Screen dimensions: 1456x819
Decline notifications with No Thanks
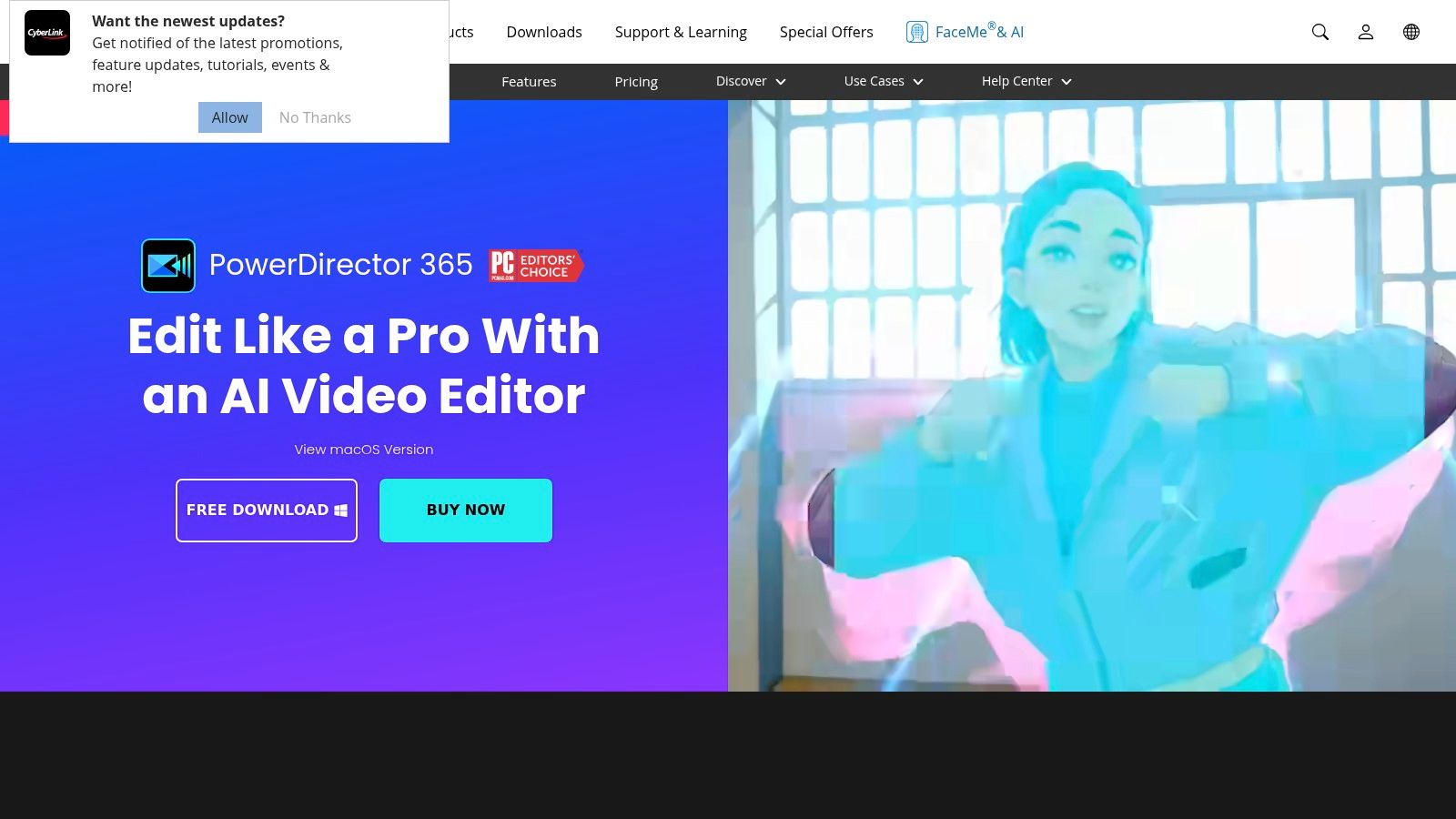[315, 117]
